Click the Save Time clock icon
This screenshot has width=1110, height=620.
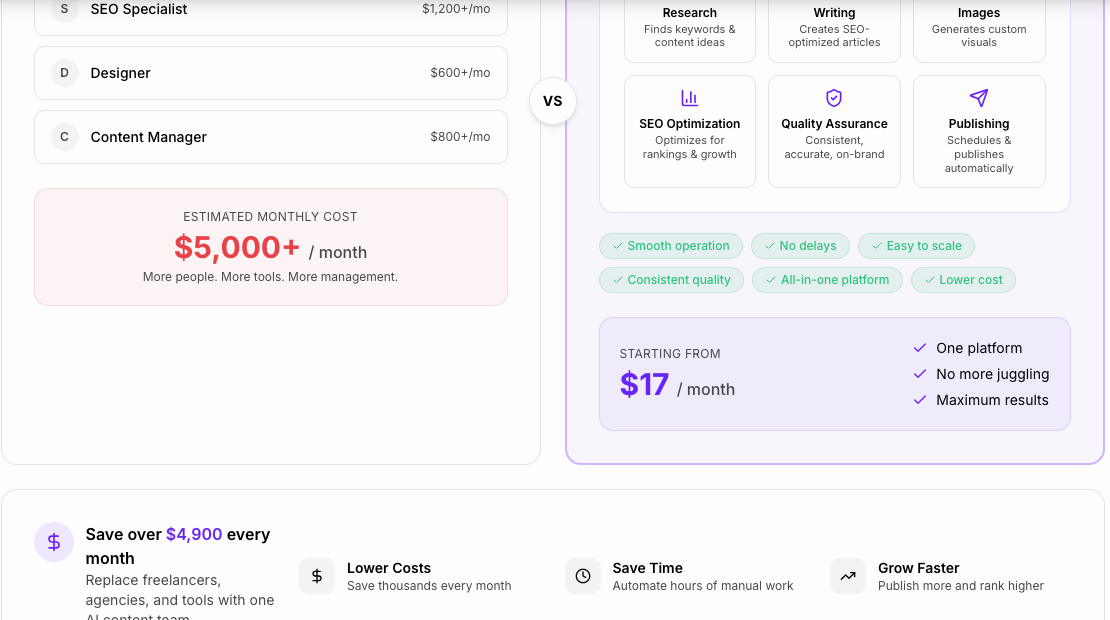click(583, 576)
